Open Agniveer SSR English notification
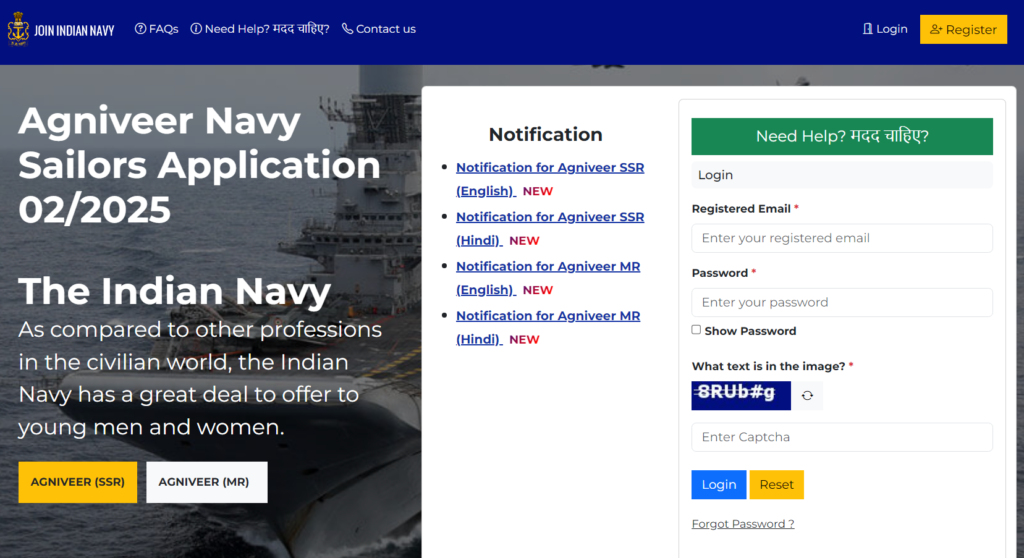The width and height of the screenshot is (1024, 558). click(550, 179)
